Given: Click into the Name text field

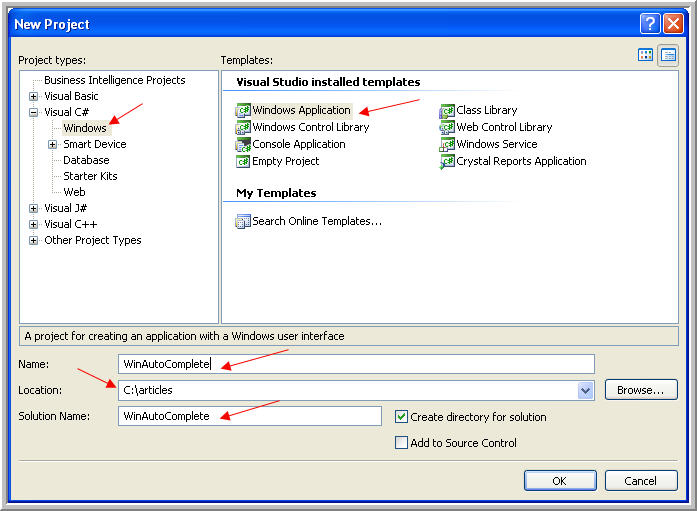Looking at the screenshot, I should (x=356, y=364).
